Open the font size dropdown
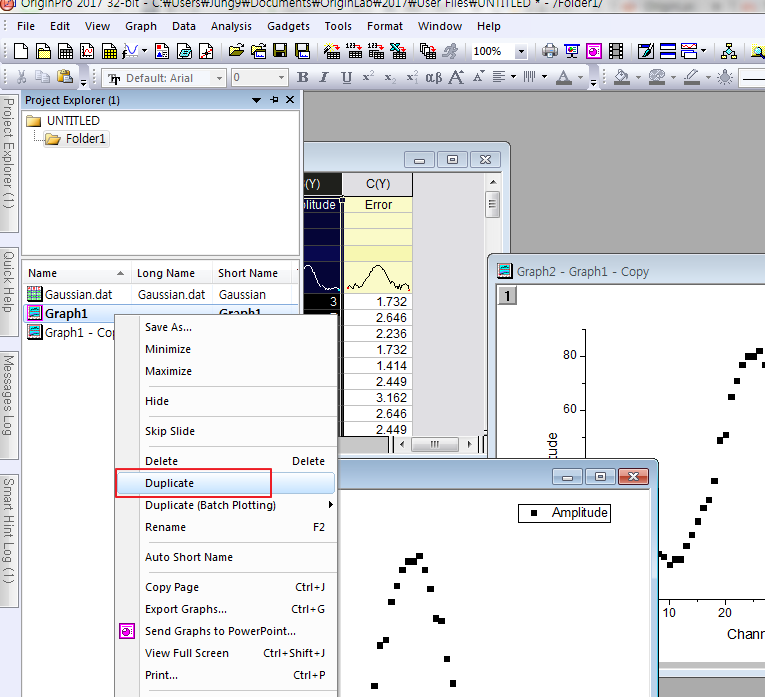Image resolution: width=765 pixels, height=697 pixels. click(281, 78)
